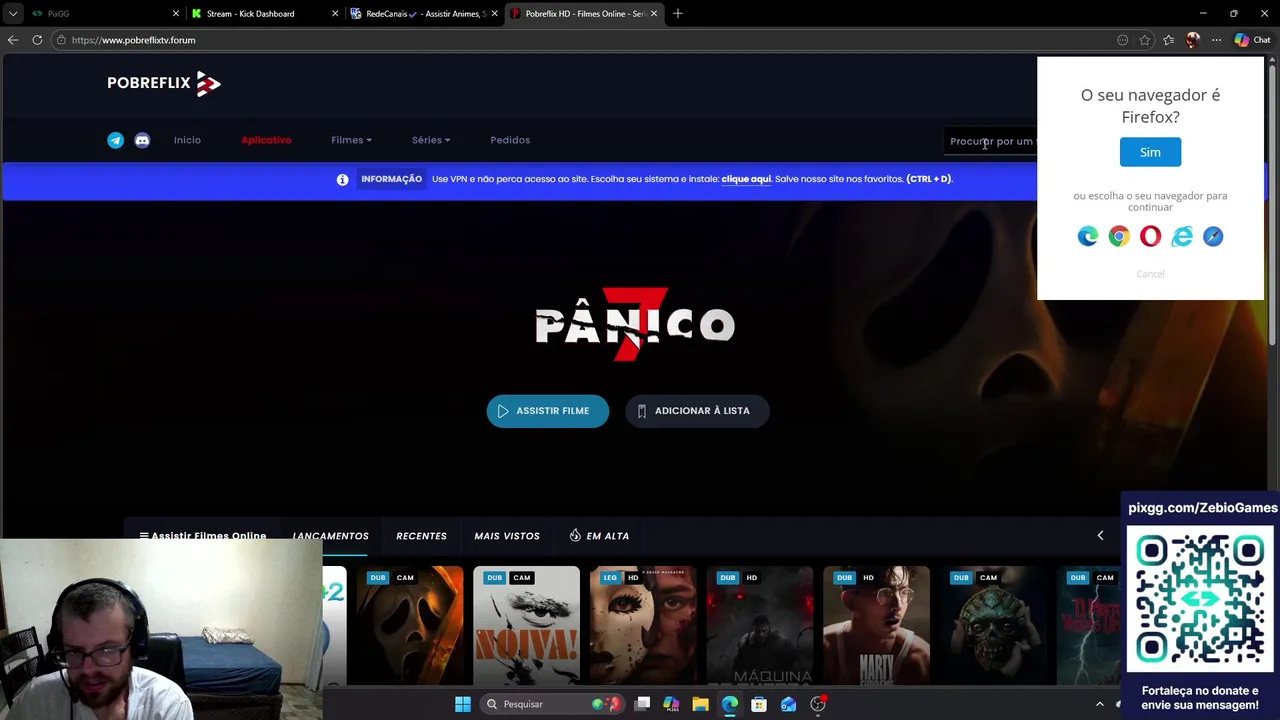This screenshot has width=1280, height=720.
Task: Open the Pânico ghostface movie poster
Action: point(410,626)
